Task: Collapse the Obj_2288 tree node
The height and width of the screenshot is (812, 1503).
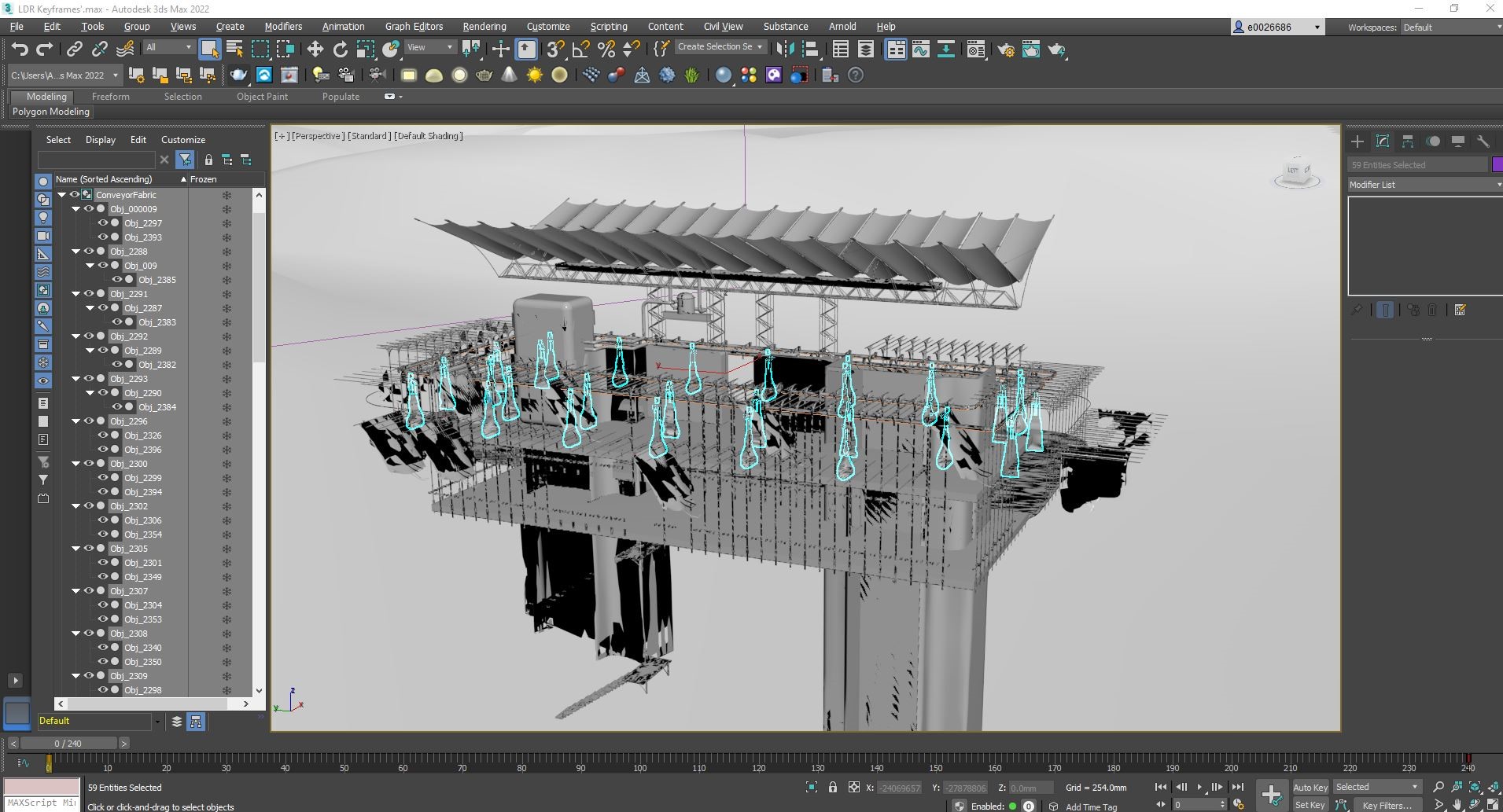Action: [x=76, y=252]
